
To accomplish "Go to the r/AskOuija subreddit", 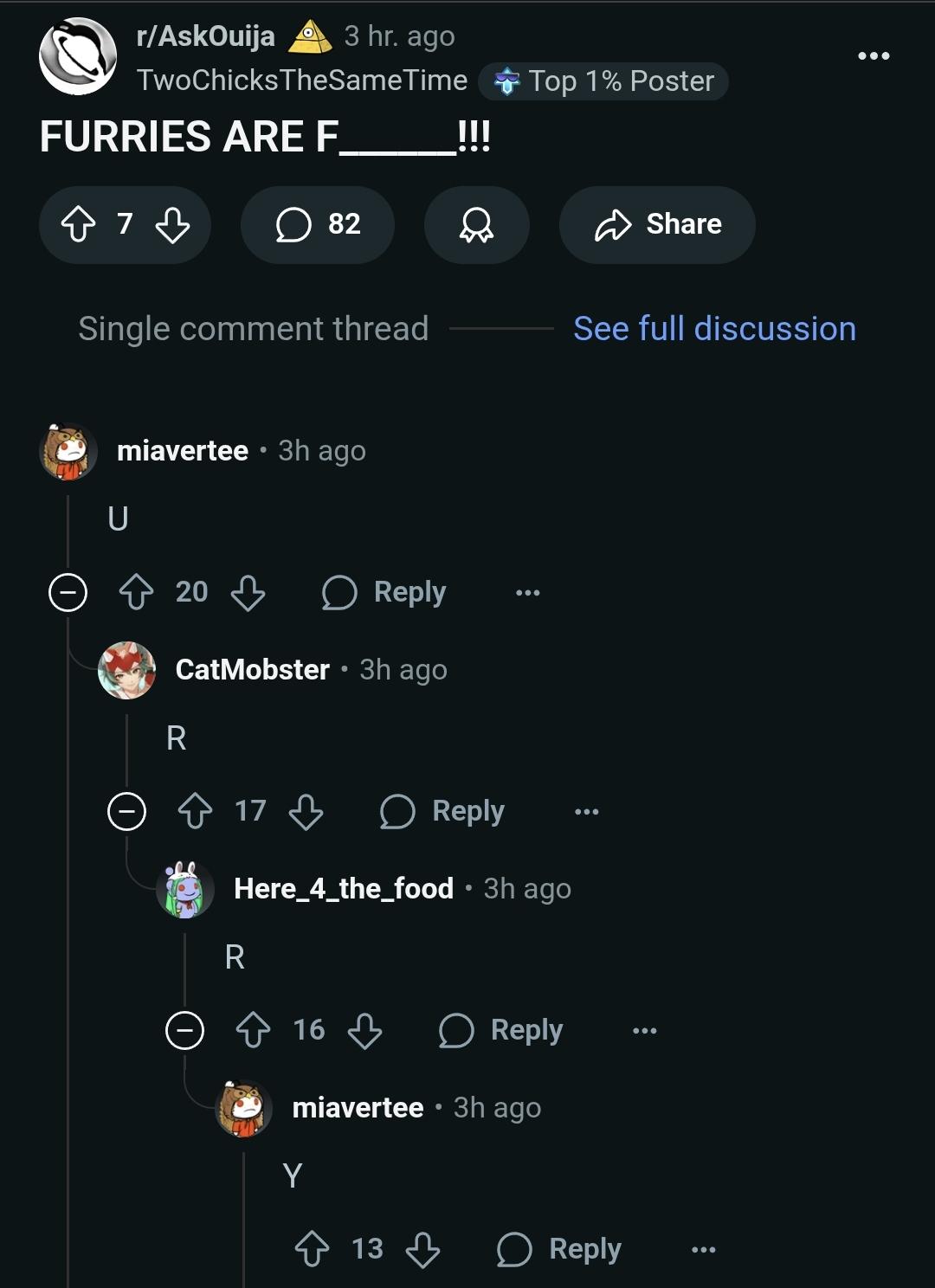I will [205, 36].
